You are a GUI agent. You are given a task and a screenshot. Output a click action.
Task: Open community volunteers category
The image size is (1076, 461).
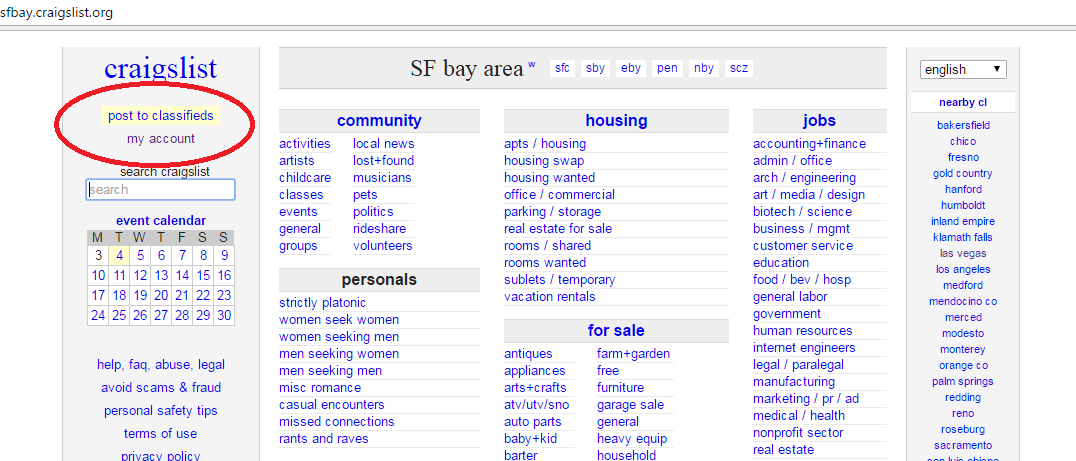pyautogui.click(x=383, y=246)
